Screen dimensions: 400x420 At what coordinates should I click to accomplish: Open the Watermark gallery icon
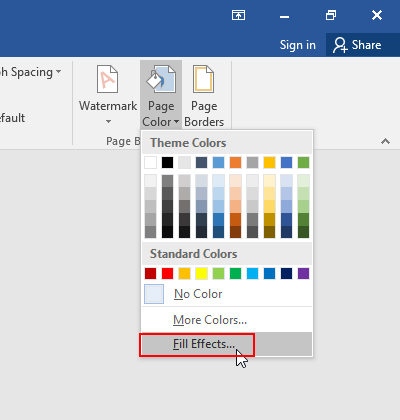pos(107,79)
